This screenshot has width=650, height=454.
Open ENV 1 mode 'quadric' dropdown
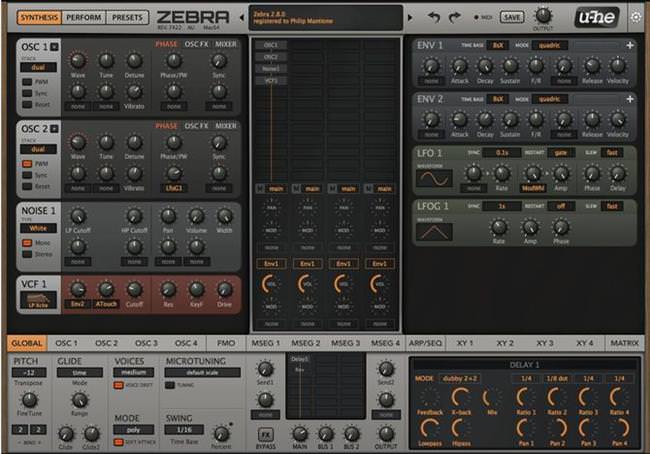[x=550, y=45]
